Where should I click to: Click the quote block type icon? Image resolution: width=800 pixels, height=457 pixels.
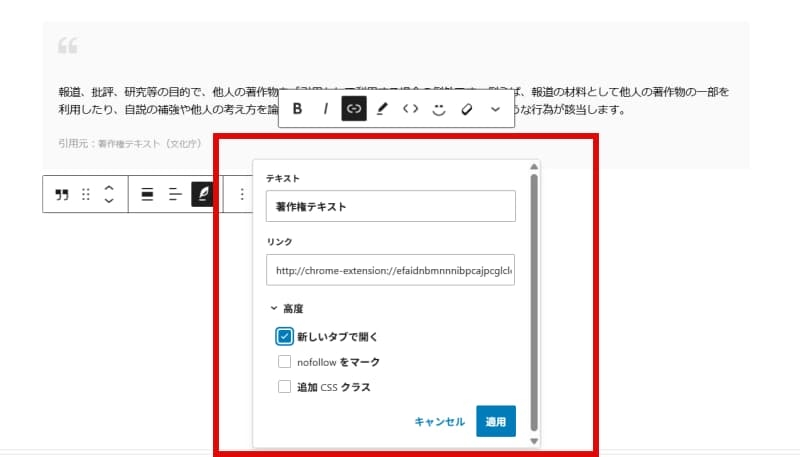point(62,194)
